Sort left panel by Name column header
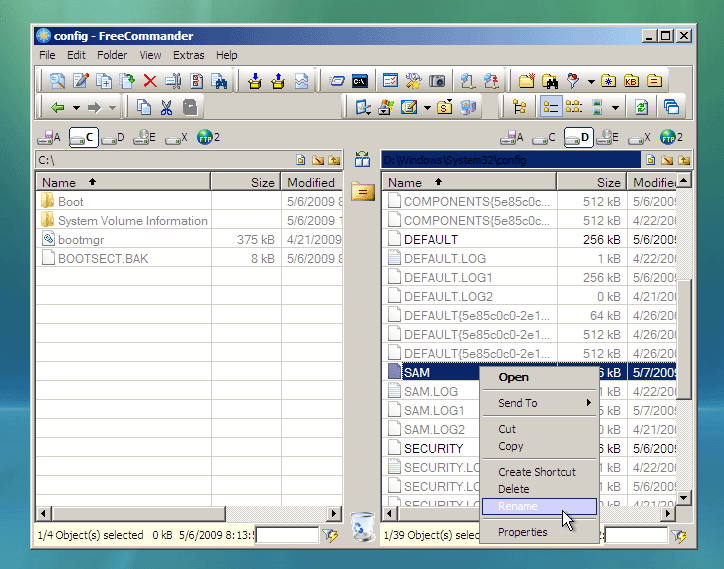 tap(123, 182)
